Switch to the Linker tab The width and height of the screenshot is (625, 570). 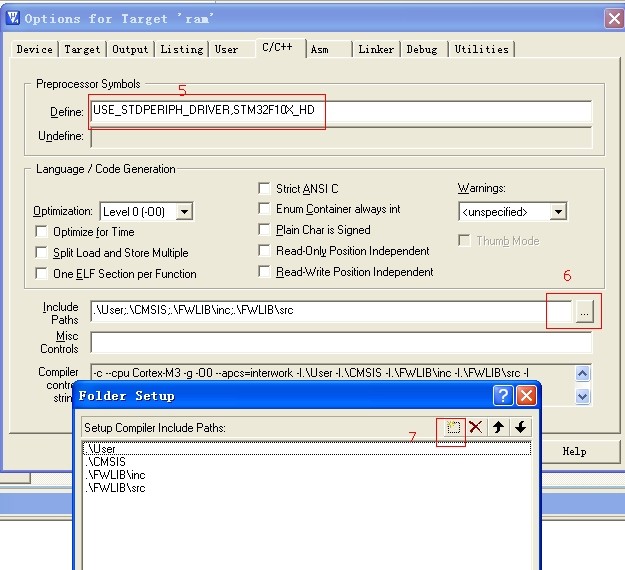(376, 49)
